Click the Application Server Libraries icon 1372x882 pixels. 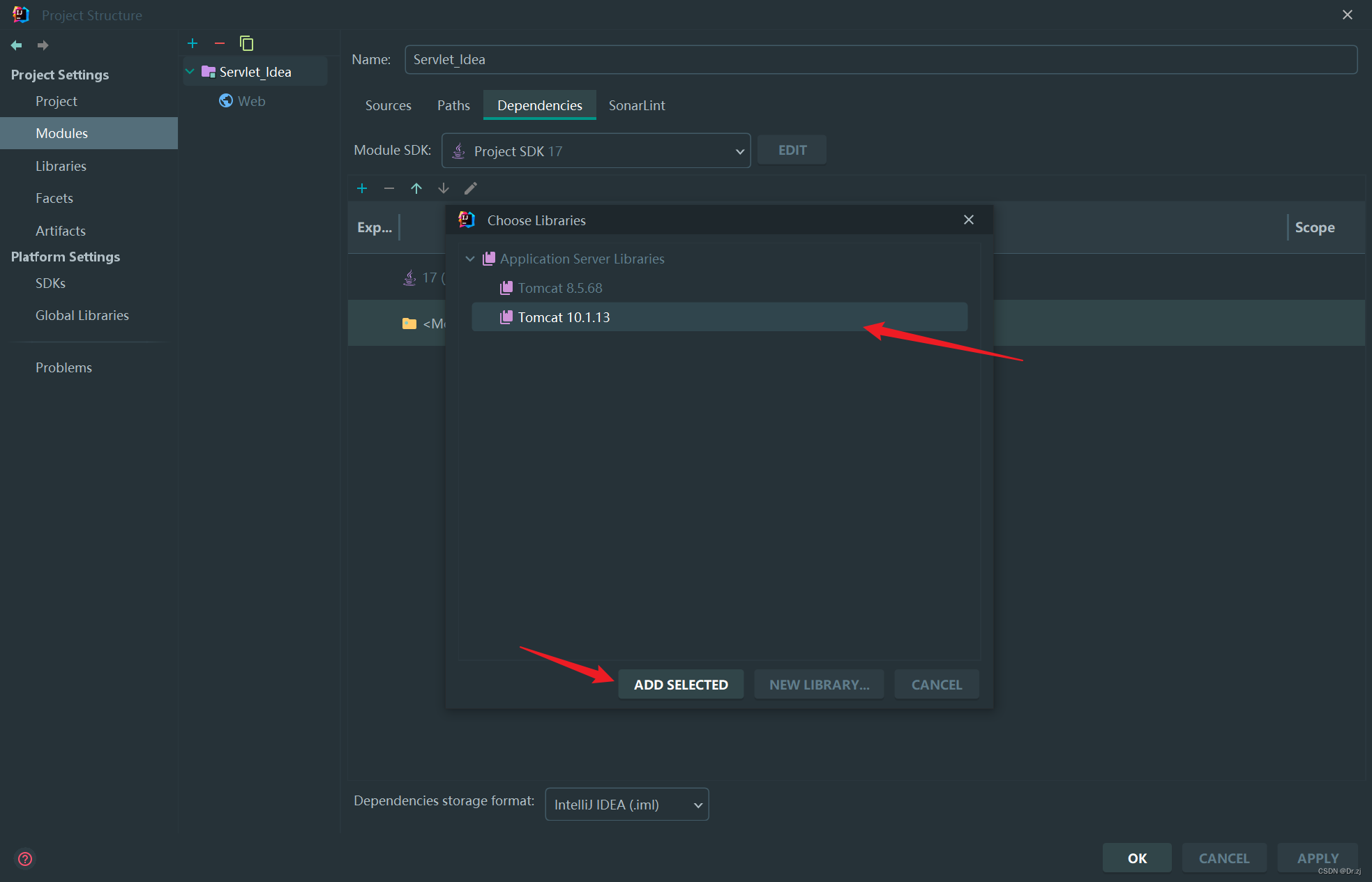click(x=489, y=259)
